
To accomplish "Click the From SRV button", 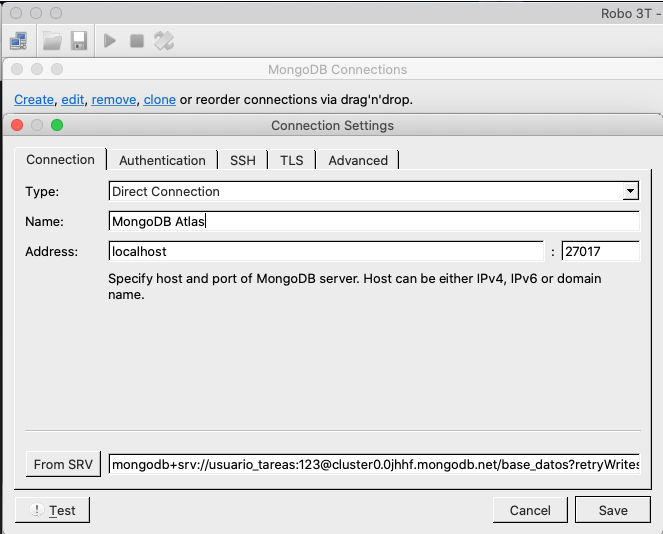I will tap(63, 464).
